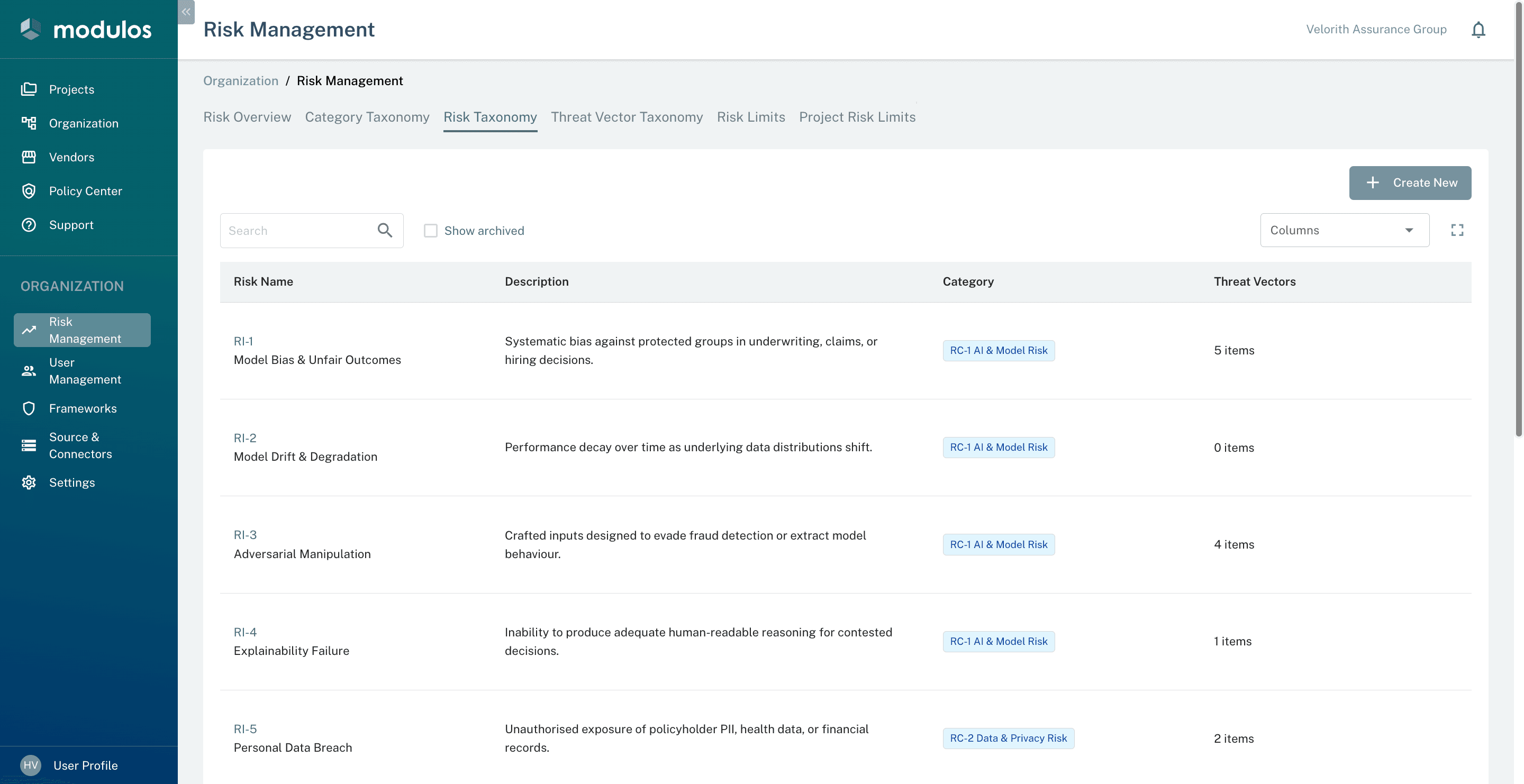Click the modulos logo icon
Screen dimensions: 1524x784
coord(30,29)
